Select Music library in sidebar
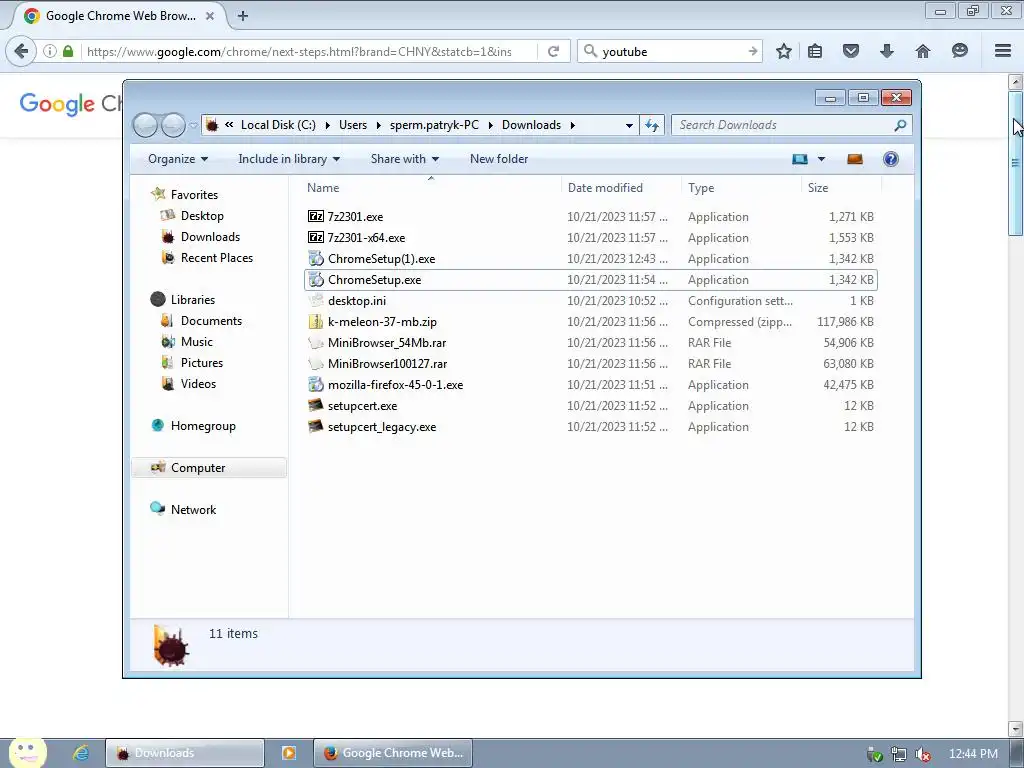The image size is (1024, 768). pyautogui.click(x=197, y=342)
